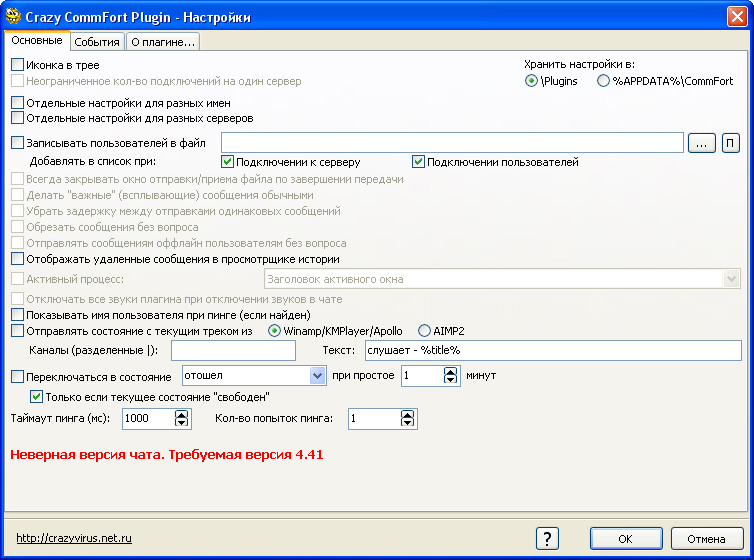The width and height of the screenshot is (754, 560).
Task: Open the "О плагине..." tab
Action: [163, 41]
